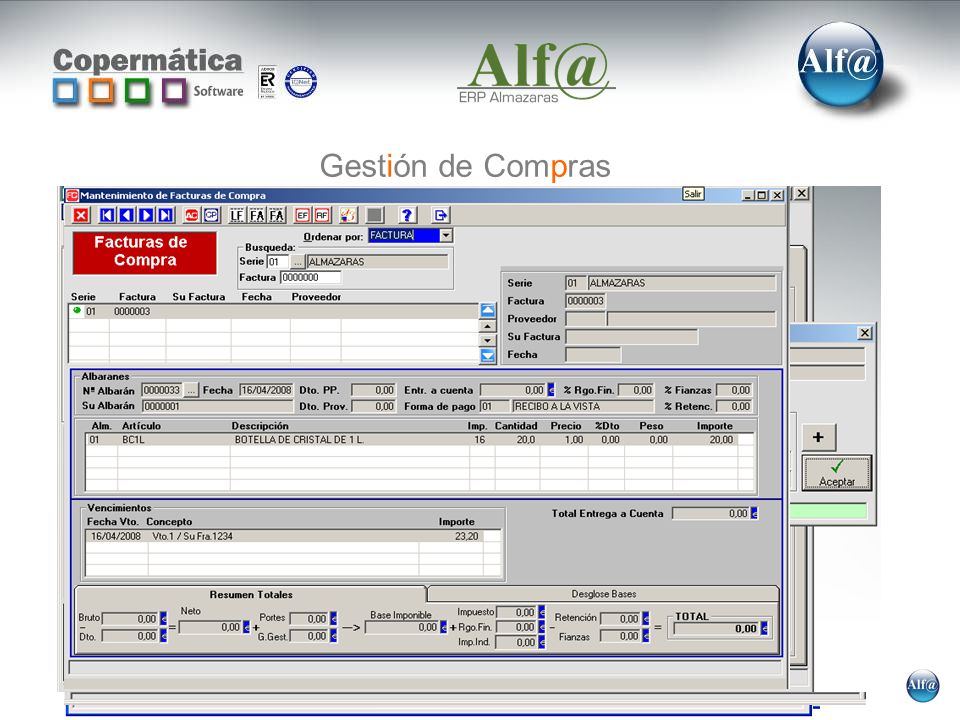Click the red AC toolbar icon
This screenshot has height=720, width=960.
(x=192, y=215)
